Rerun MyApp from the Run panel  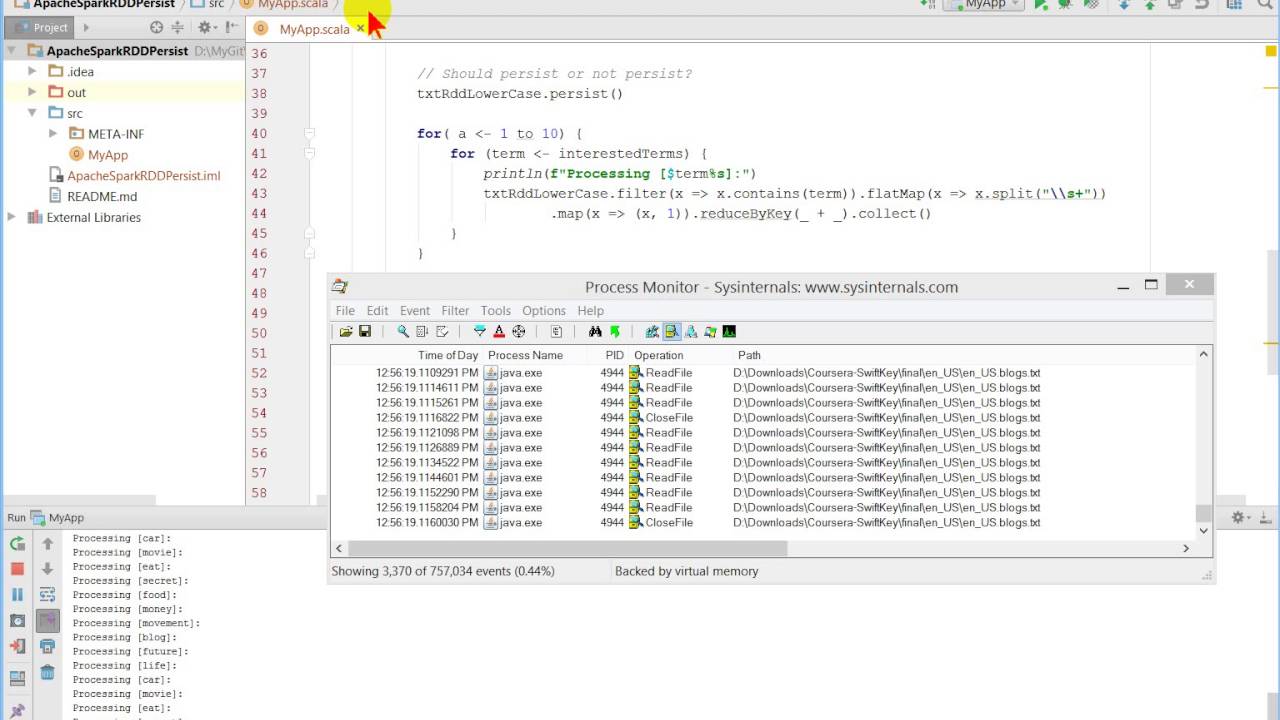pos(17,544)
